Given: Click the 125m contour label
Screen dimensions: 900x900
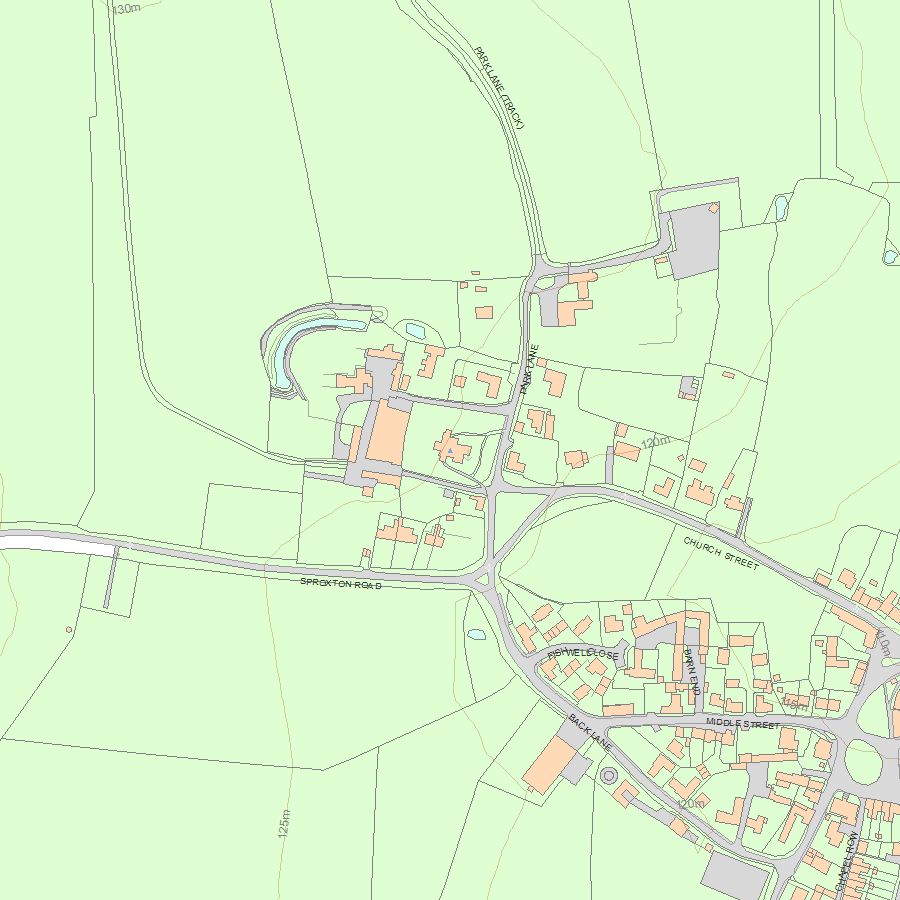Looking at the screenshot, I should click(x=284, y=824).
